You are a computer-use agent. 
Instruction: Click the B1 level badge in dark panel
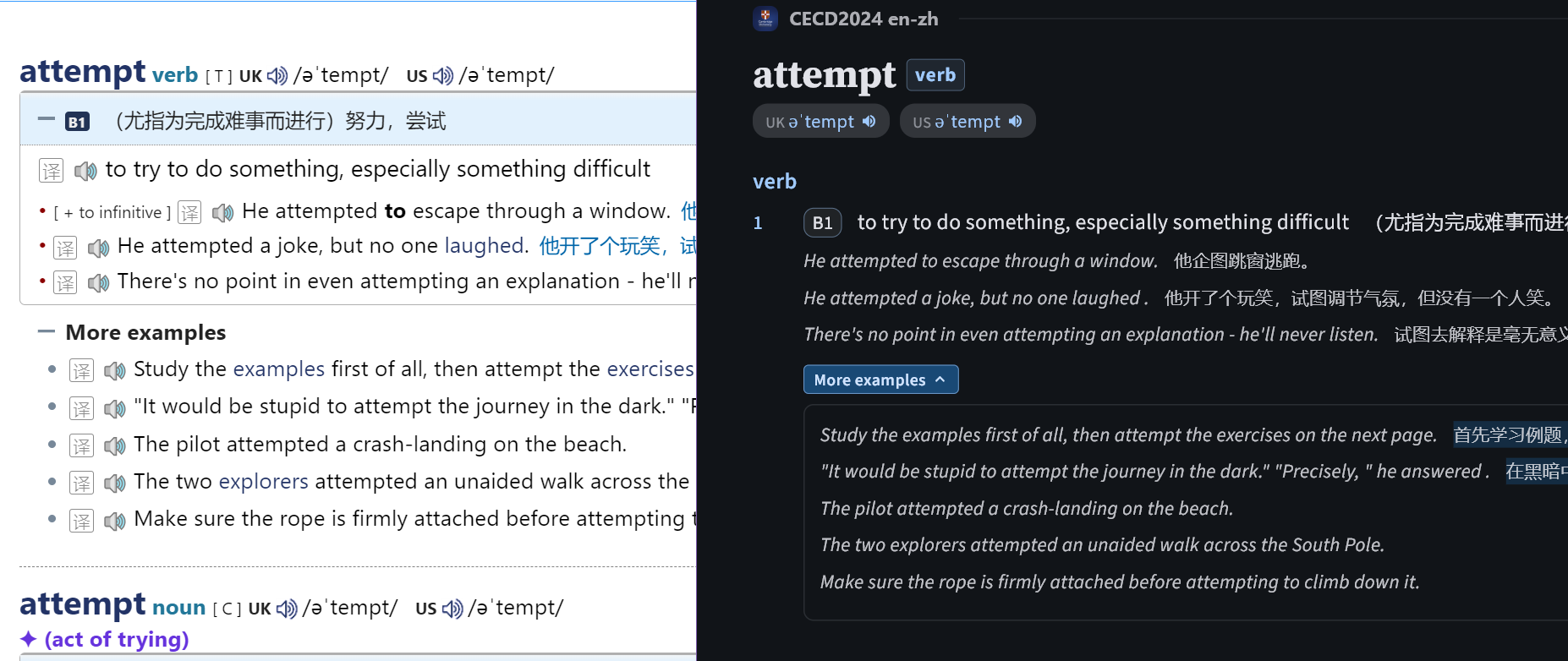tap(821, 223)
